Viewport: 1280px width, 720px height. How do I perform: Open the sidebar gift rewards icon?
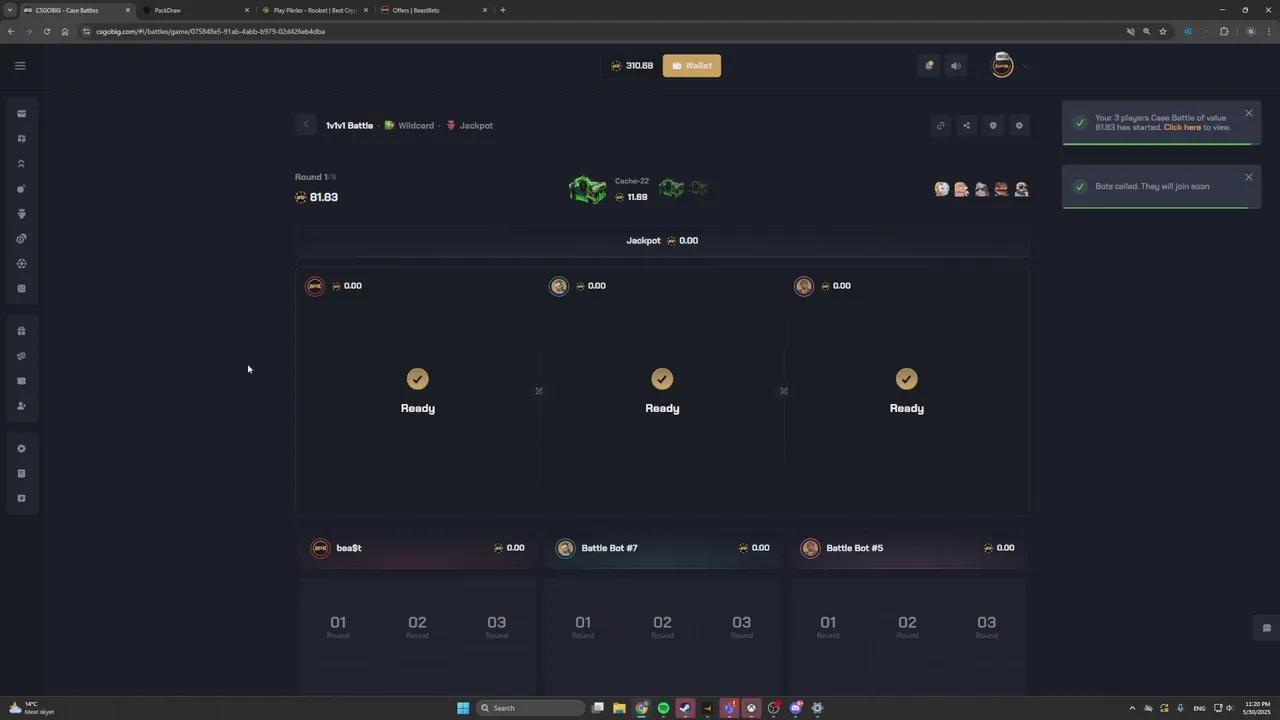21,331
